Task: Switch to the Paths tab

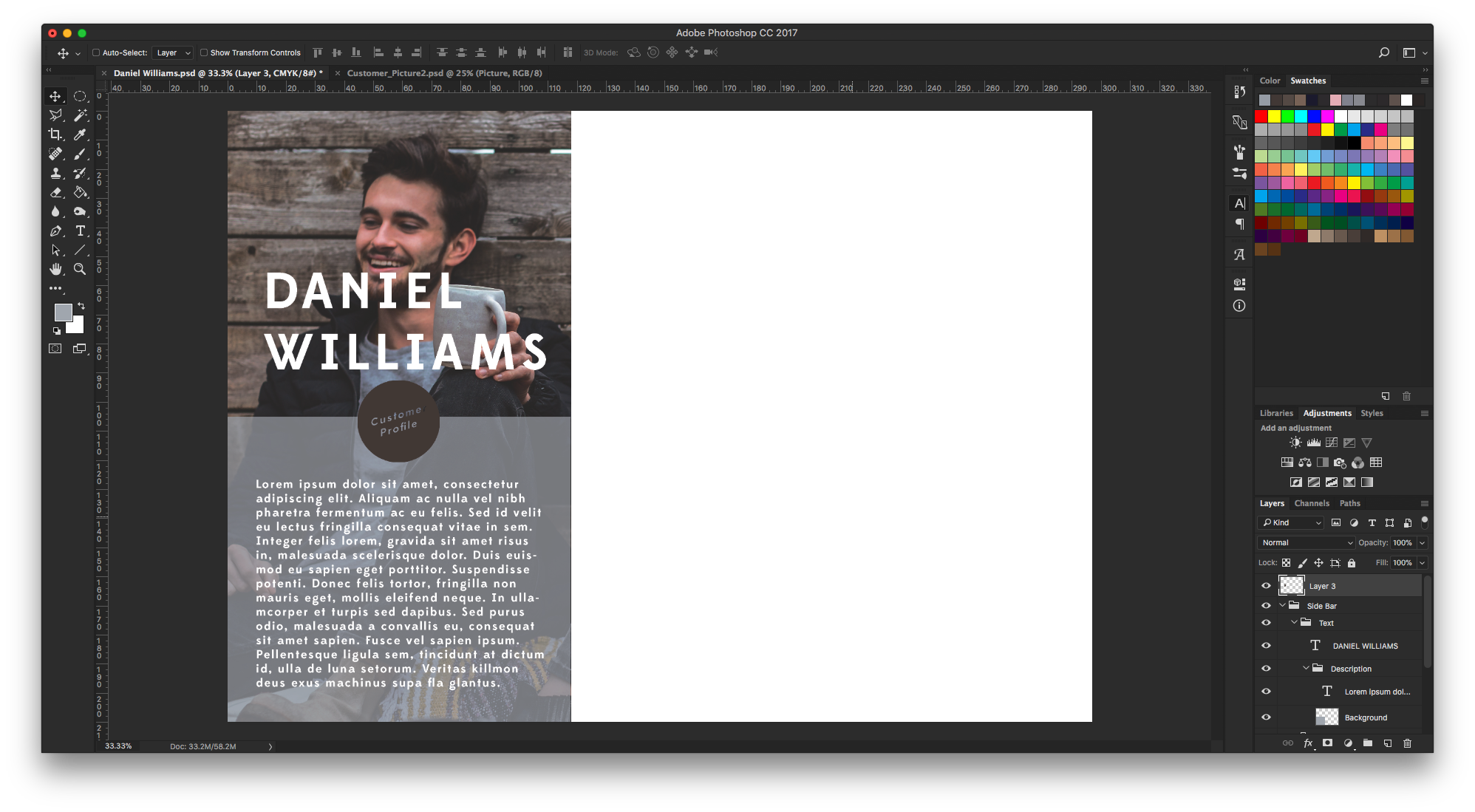Action: tap(1349, 503)
